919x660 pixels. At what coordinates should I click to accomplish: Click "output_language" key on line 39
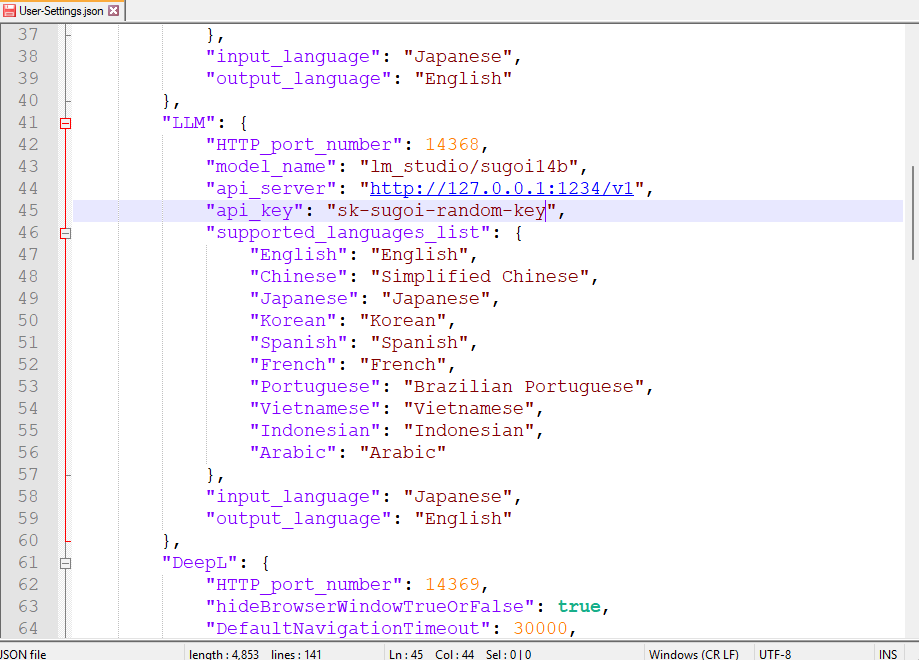coord(298,79)
